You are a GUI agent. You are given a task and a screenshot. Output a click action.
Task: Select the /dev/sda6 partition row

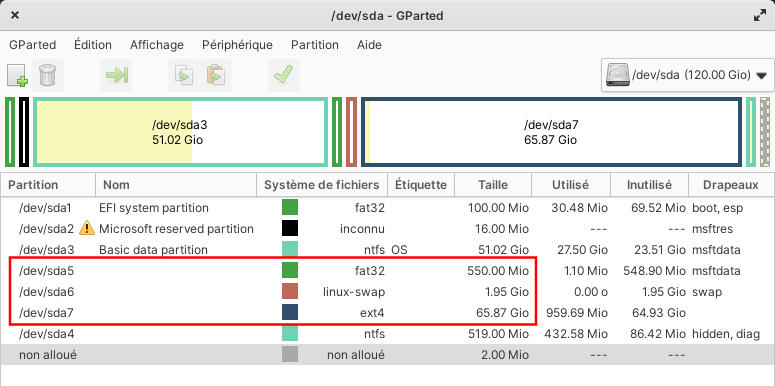tap(388, 292)
